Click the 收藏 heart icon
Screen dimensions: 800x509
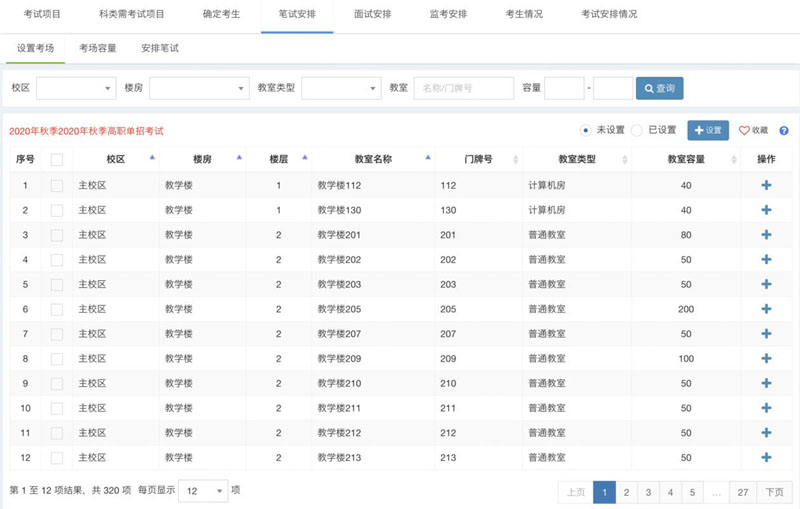[x=744, y=131]
